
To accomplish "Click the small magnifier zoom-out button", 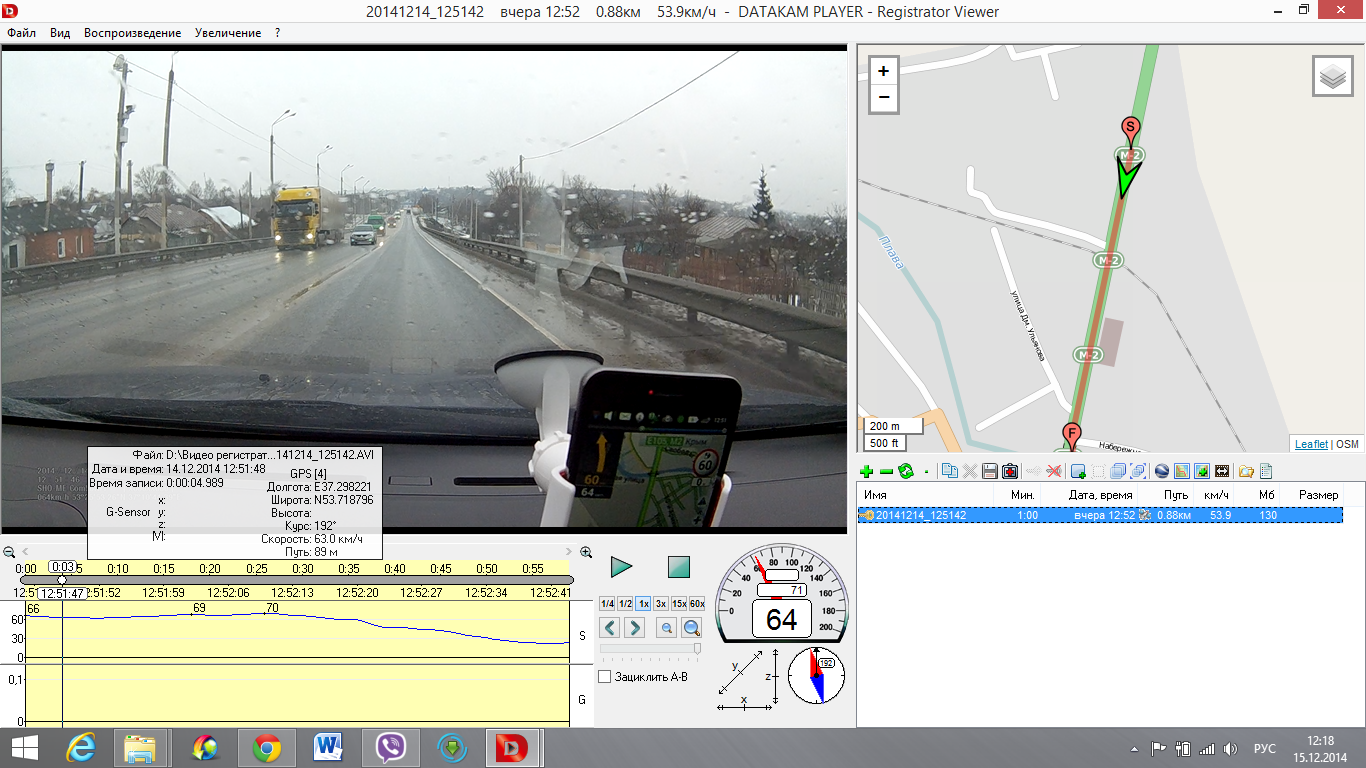I will [x=666, y=628].
